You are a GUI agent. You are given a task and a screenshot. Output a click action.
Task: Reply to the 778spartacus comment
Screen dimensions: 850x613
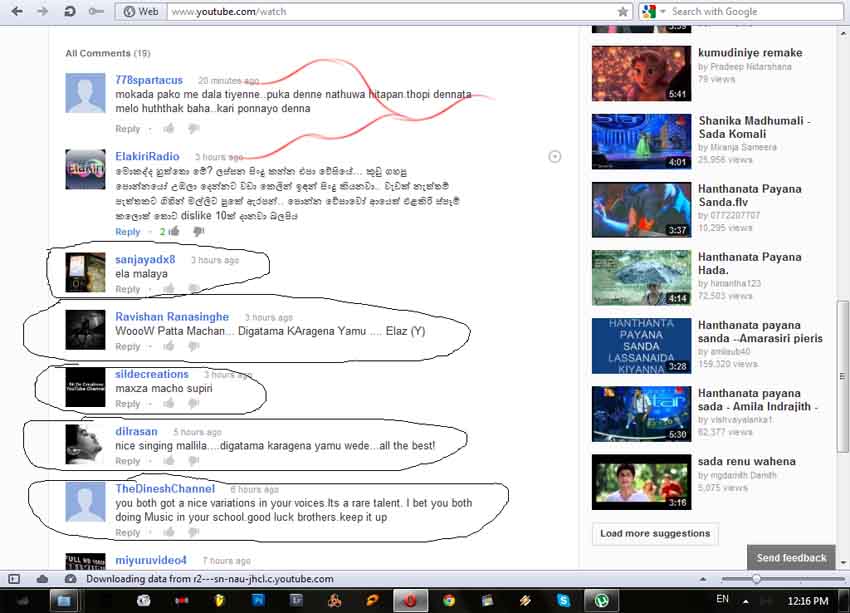tap(127, 129)
